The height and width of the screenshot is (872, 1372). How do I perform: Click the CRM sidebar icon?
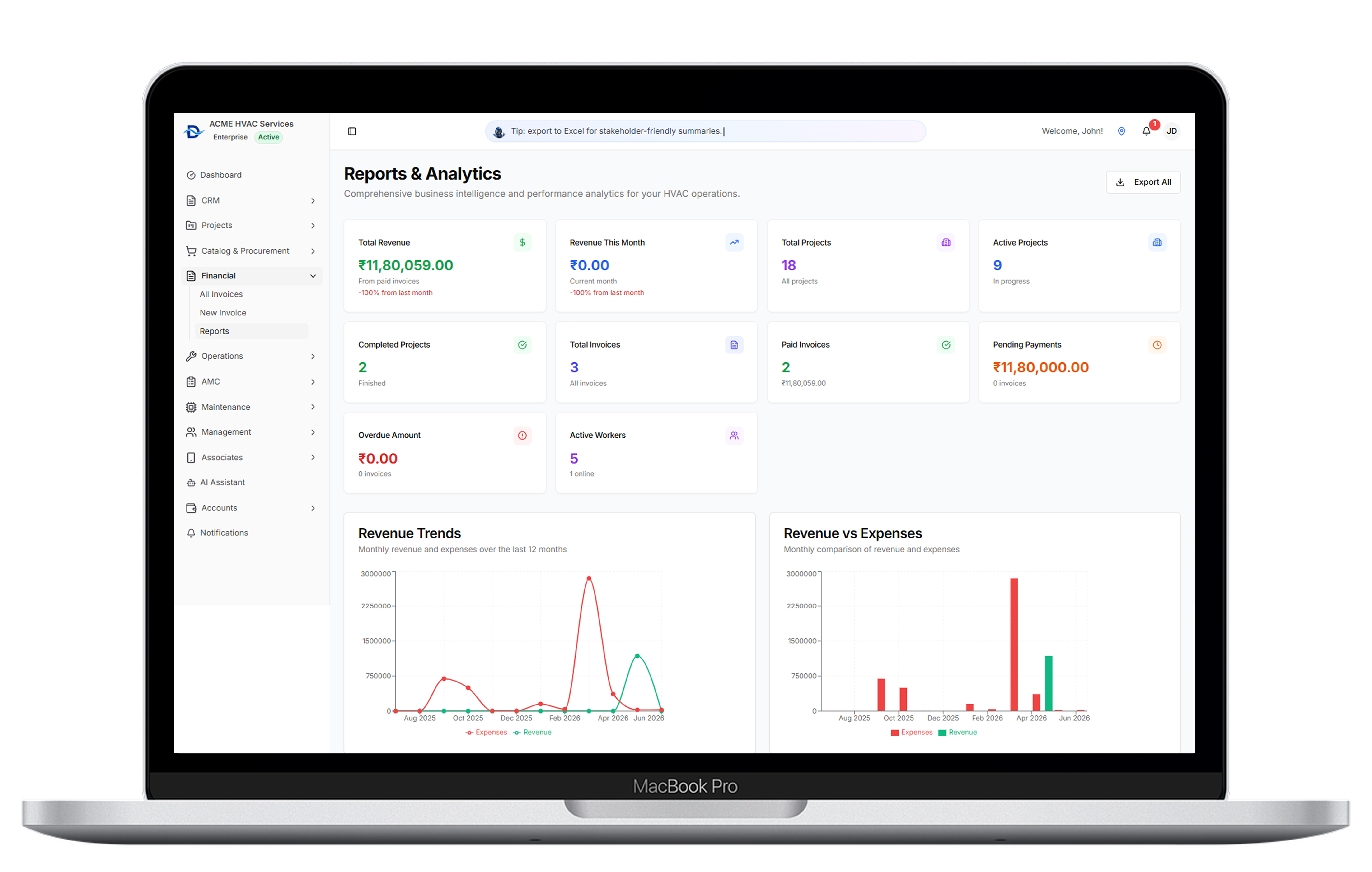pyautogui.click(x=191, y=200)
